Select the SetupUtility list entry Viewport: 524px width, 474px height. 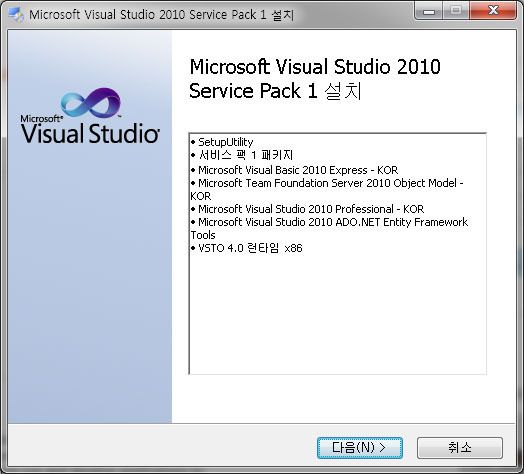tap(222, 142)
